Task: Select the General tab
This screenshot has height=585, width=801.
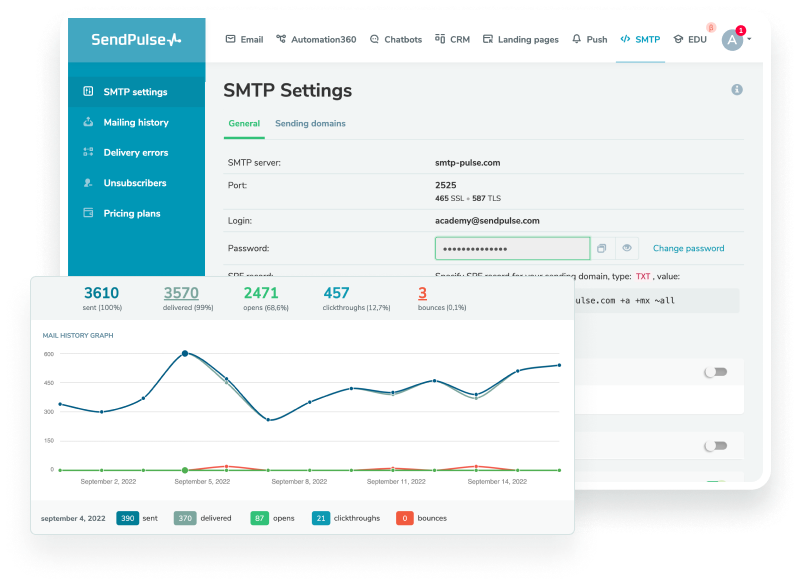Action: pyautogui.click(x=244, y=124)
